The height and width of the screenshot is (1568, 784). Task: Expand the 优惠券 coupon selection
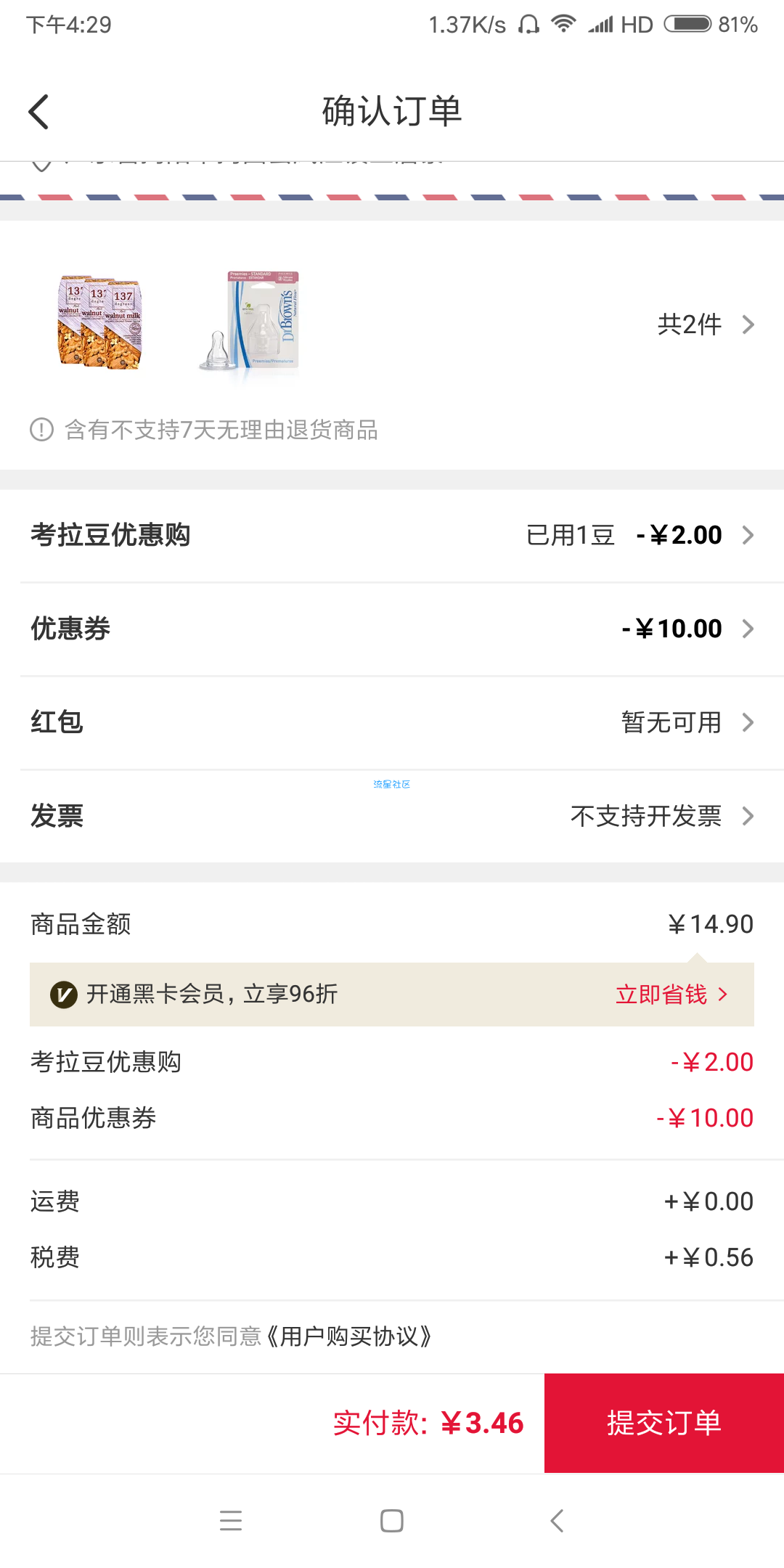click(x=392, y=629)
